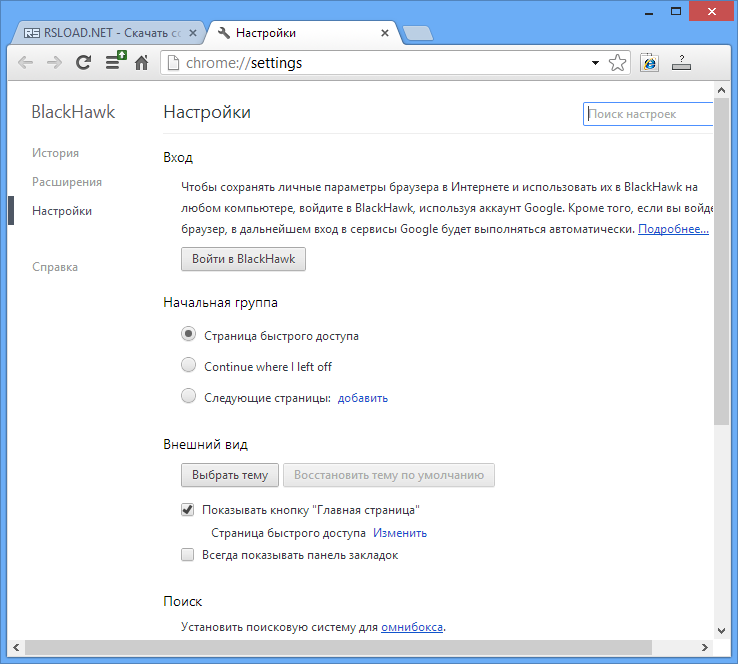
Task: Click Восстановить тему по умолчанию button
Action: 389,475
